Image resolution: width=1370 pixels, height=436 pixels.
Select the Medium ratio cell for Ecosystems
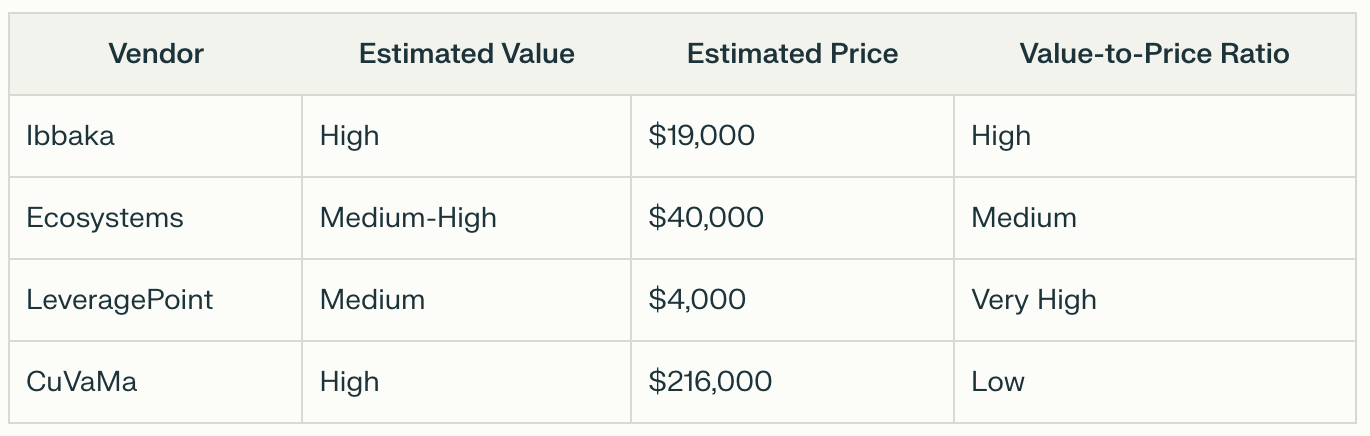1157,218
